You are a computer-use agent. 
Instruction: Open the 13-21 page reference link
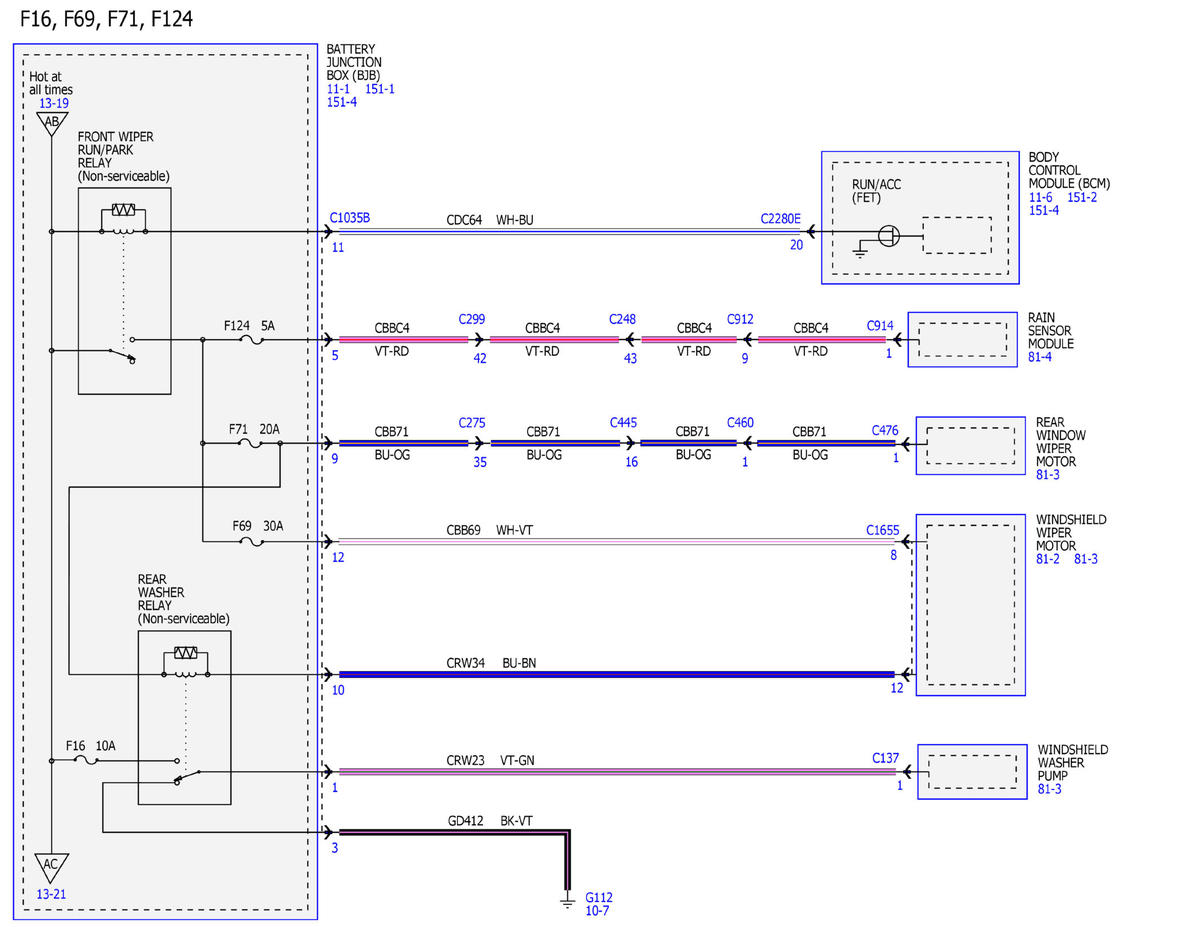(x=53, y=895)
